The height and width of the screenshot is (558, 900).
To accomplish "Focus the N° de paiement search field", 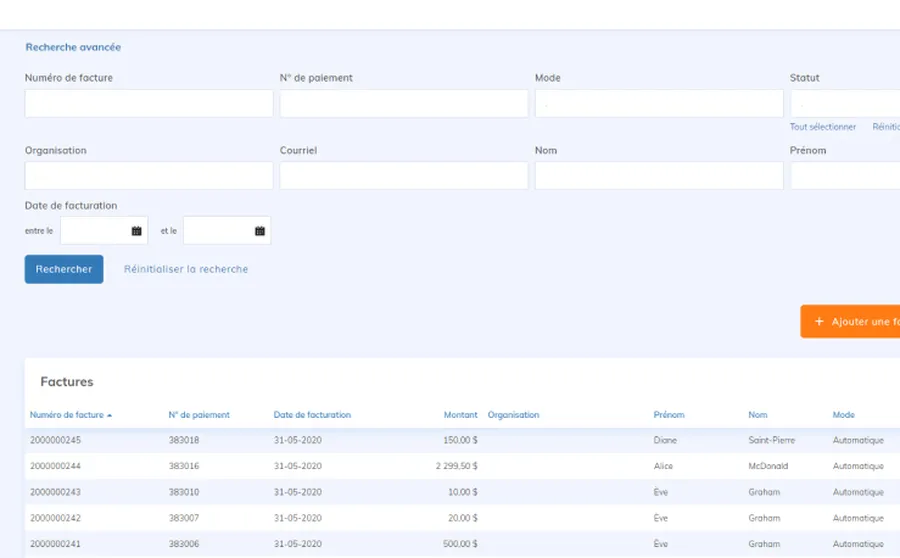I will point(403,104).
